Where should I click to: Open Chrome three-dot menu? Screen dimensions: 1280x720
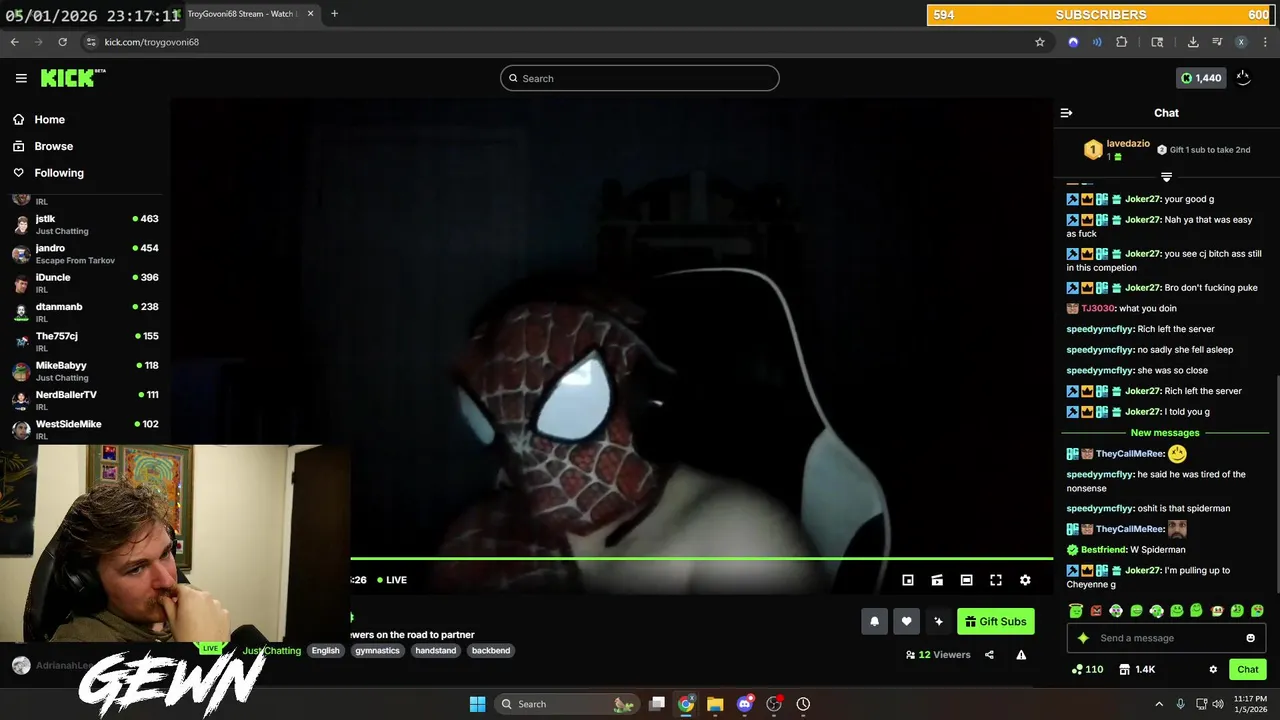point(1264,42)
